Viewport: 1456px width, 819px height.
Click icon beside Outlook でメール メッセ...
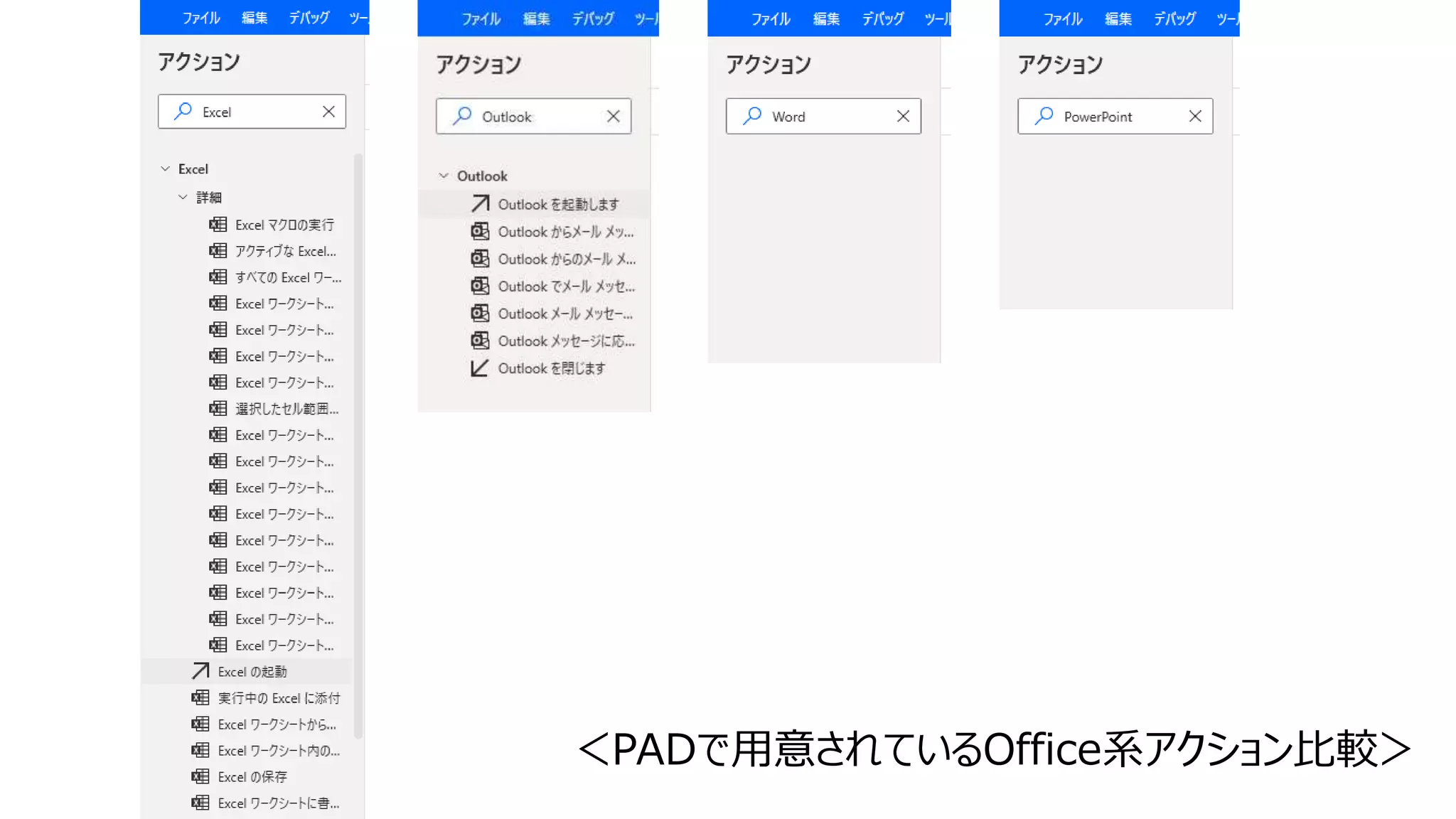click(x=480, y=287)
